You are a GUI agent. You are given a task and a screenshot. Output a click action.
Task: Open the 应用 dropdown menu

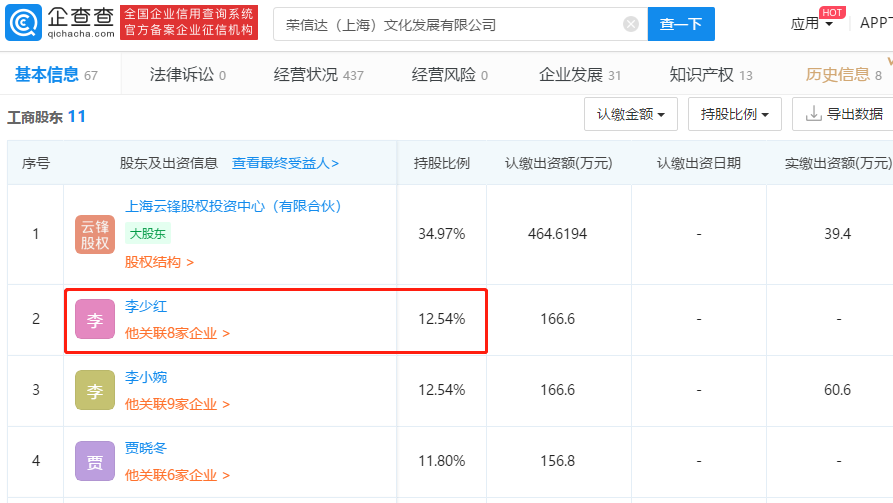pos(812,23)
